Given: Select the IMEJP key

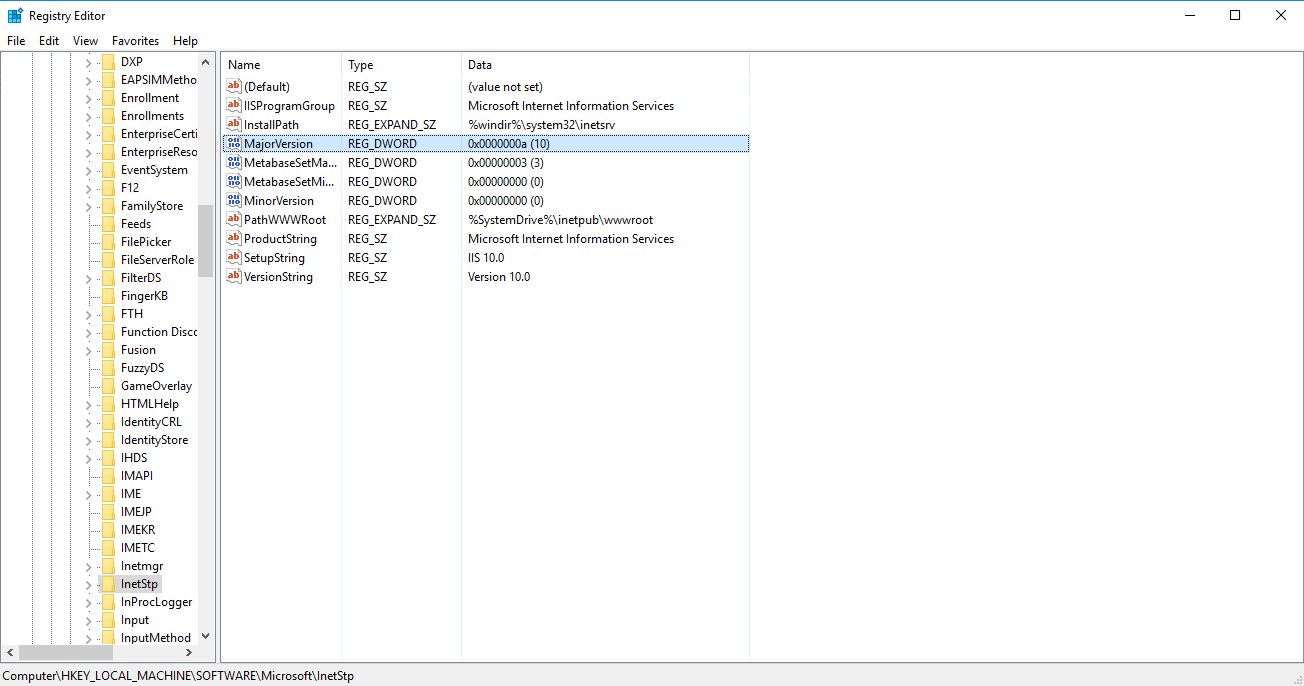Looking at the screenshot, I should [136, 512].
